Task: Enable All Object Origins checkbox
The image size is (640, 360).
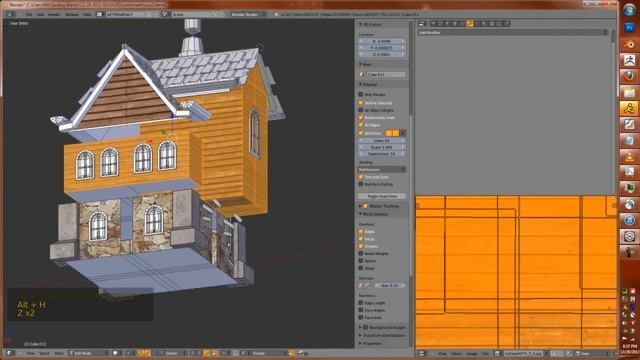Action: coord(361,110)
